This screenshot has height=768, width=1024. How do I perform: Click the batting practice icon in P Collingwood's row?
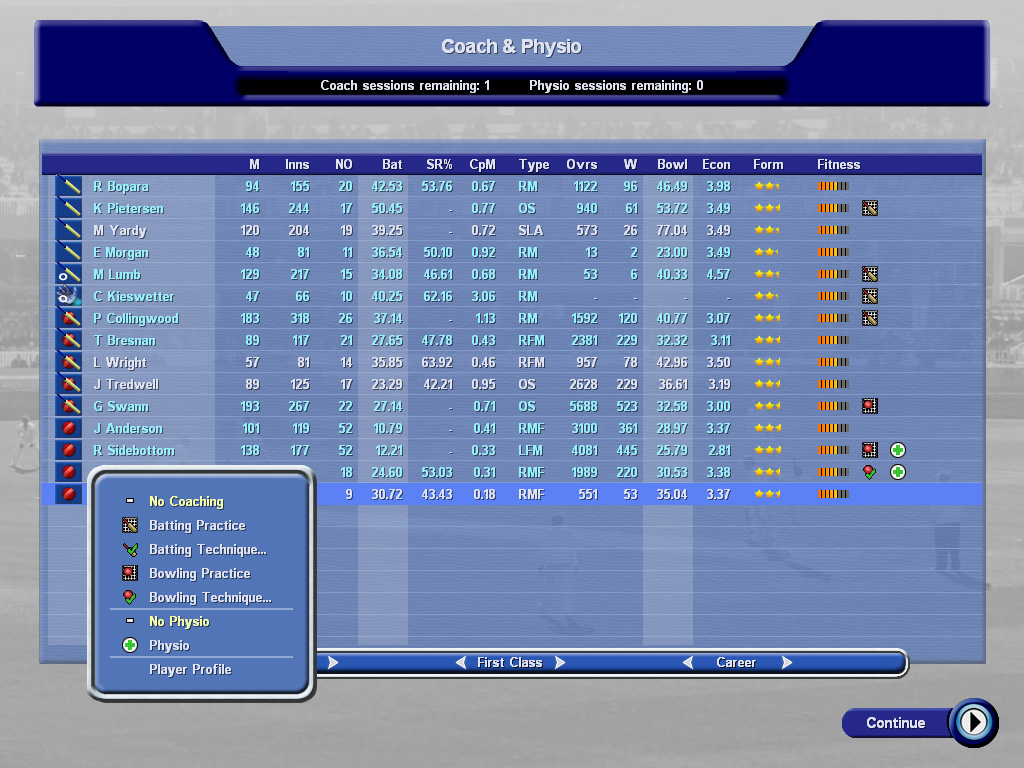point(869,318)
